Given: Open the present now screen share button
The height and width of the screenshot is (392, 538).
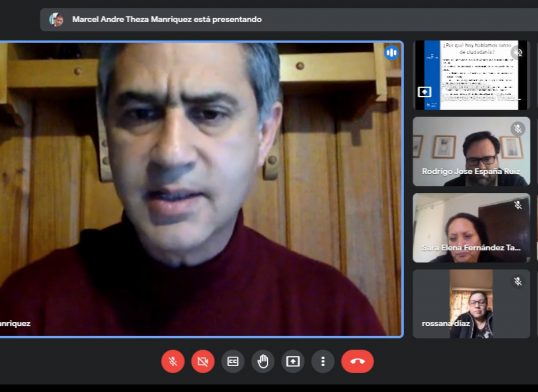Looking at the screenshot, I should point(293,361).
